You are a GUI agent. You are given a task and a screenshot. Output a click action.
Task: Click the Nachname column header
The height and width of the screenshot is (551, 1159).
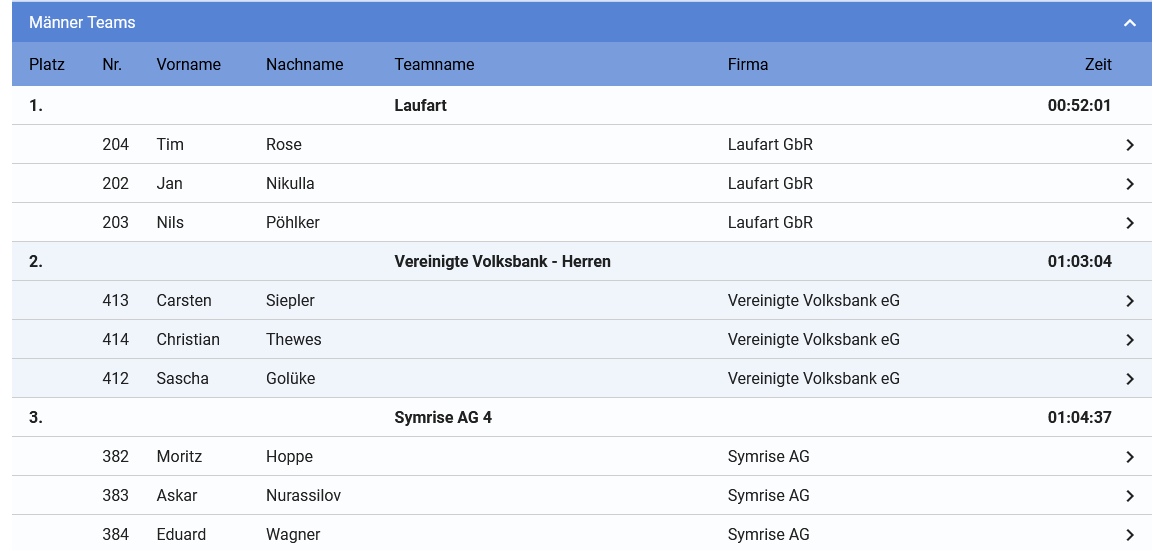(x=305, y=64)
